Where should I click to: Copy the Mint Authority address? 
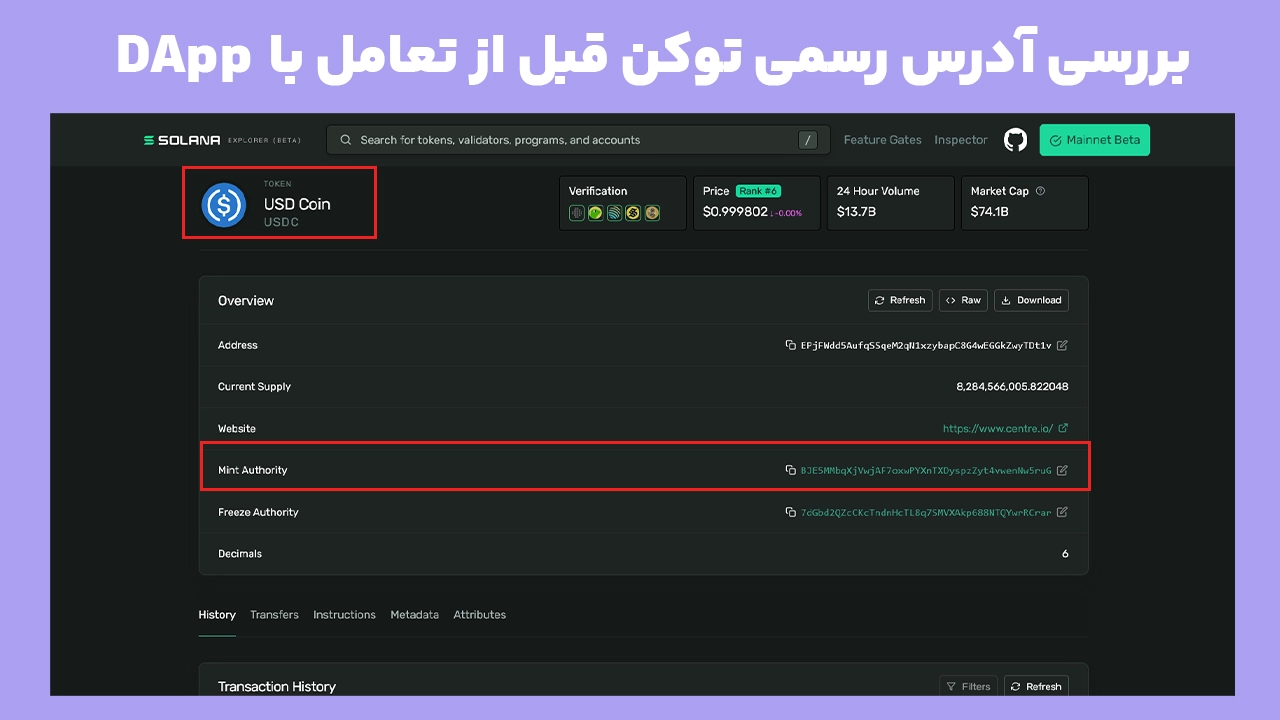[791, 470]
